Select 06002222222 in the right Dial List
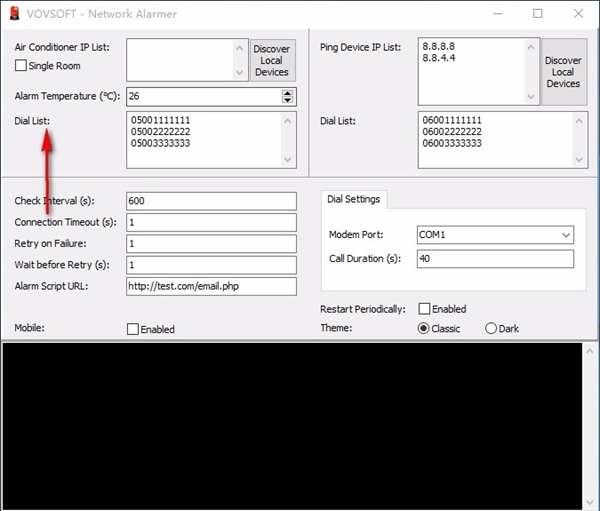This screenshot has height=511, width=600. [452, 132]
